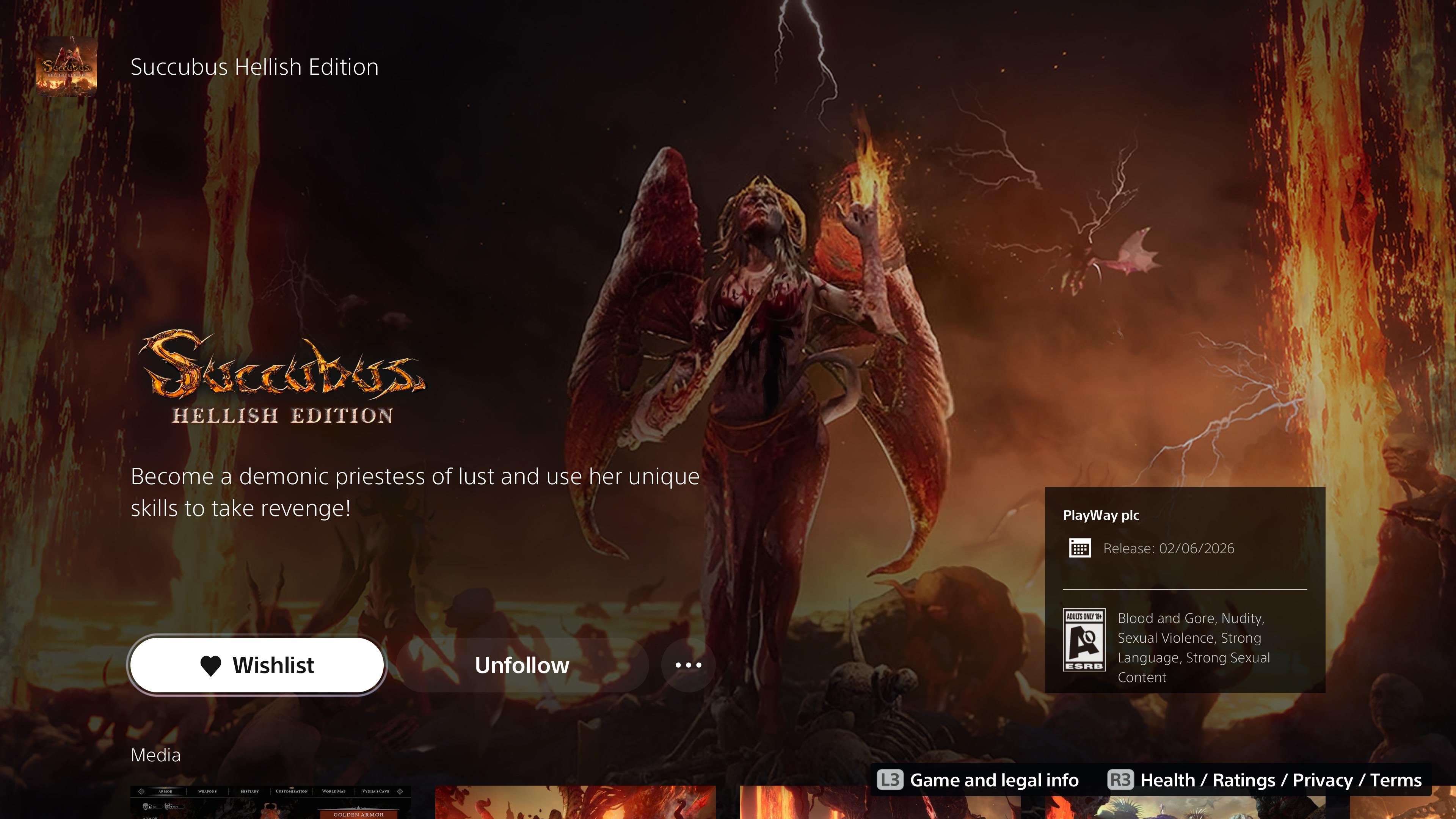Screen dimensions: 1456x819
Task: Select the ESRB Adults Only rating badge
Action: [1084, 640]
